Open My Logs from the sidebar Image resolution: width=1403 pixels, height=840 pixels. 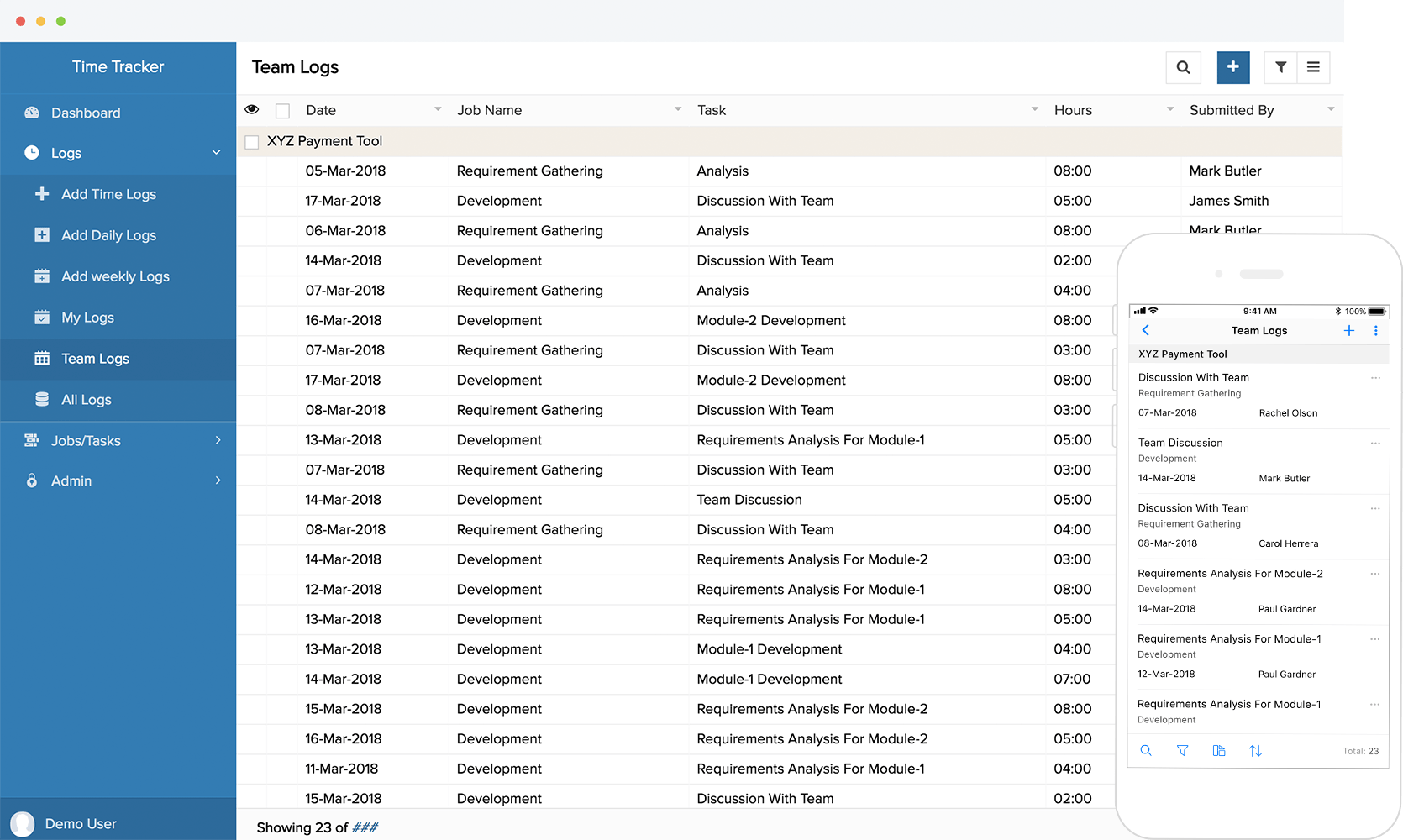tap(87, 317)
